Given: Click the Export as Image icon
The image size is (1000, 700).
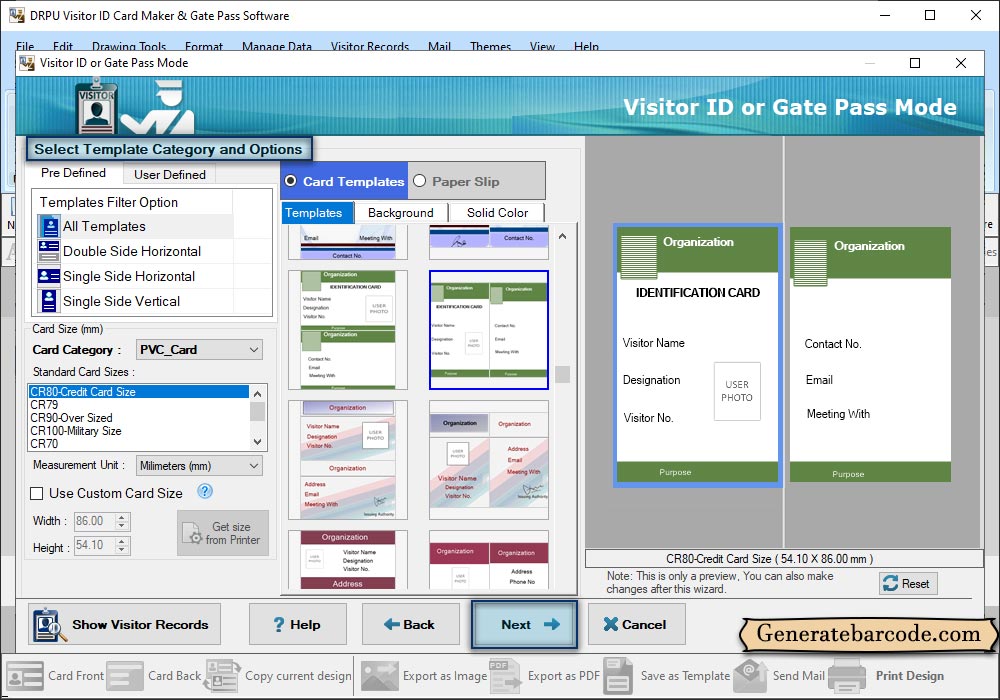Looking at the screenshot, I should coord(379,676).
